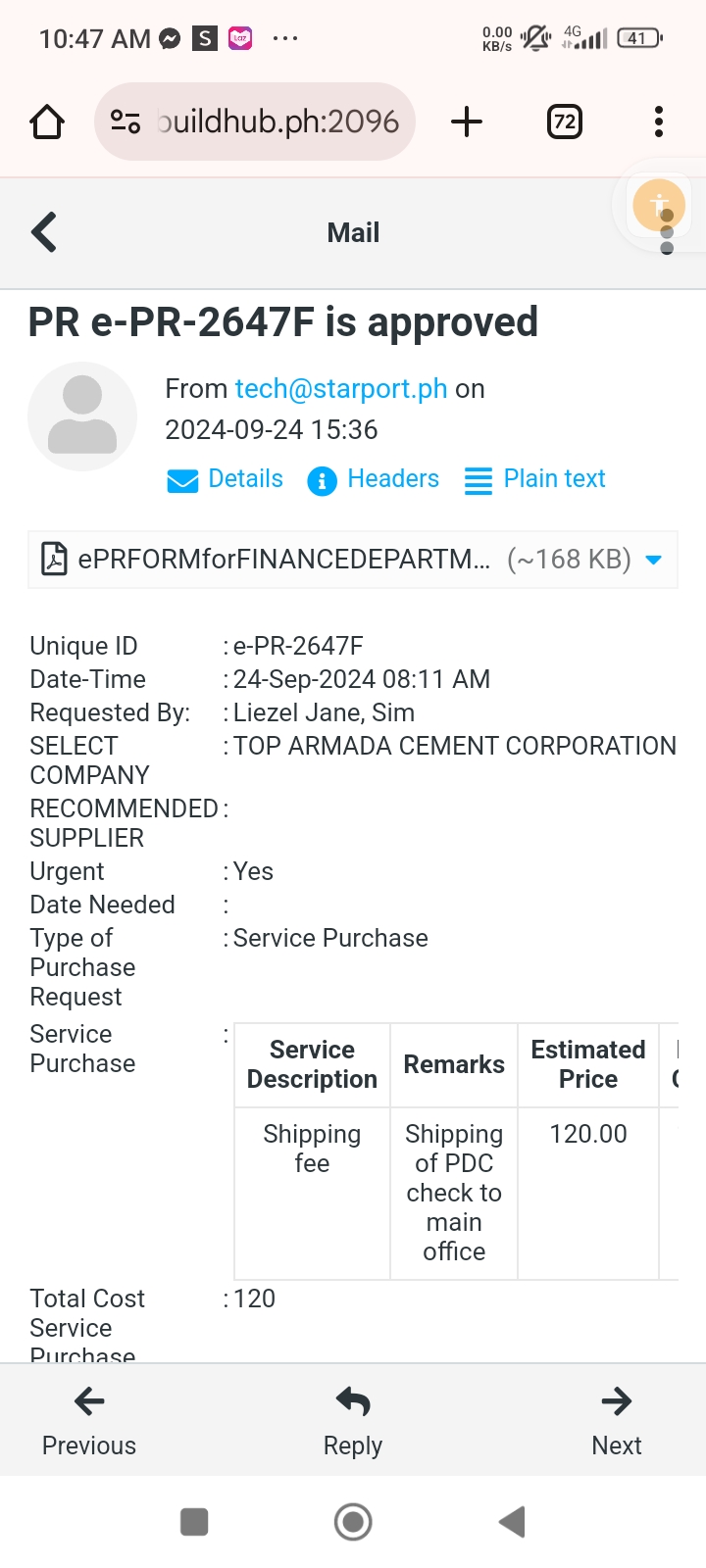Viewport: 706px width, 1568px height.
Task: Go to the Previous message
Action: [89, 1419]
